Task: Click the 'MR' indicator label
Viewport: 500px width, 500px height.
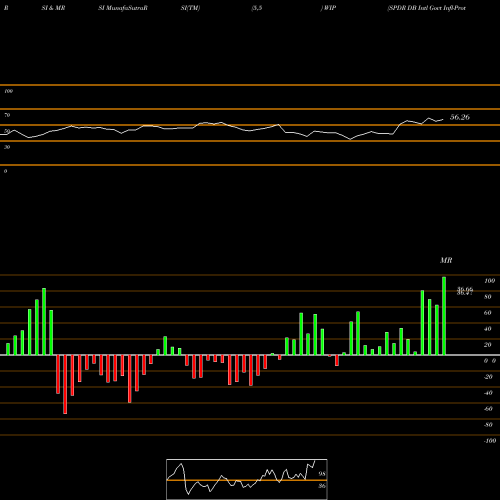Action: click(x=446, y=260)
